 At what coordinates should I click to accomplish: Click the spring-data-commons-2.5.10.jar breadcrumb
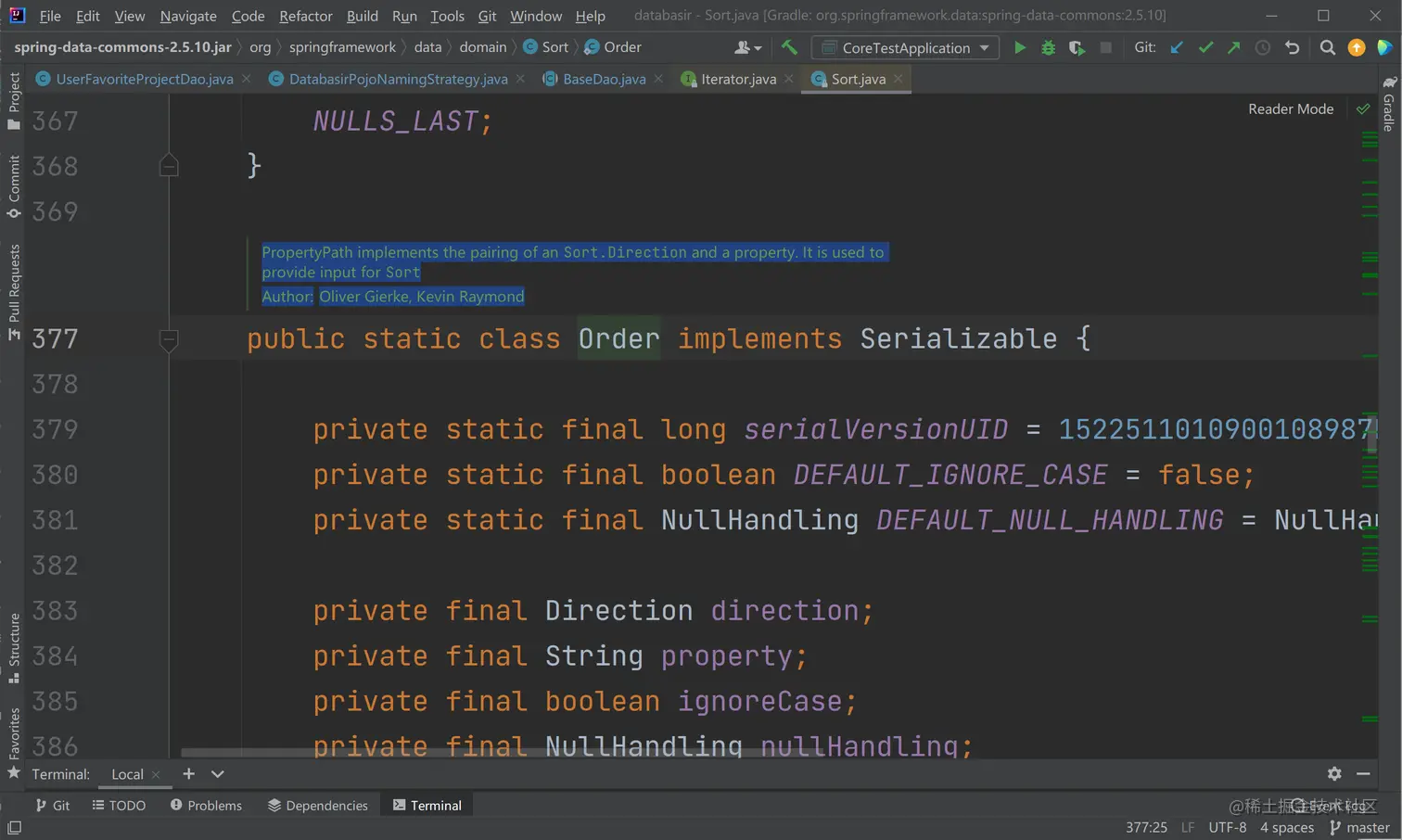(122, 47)
